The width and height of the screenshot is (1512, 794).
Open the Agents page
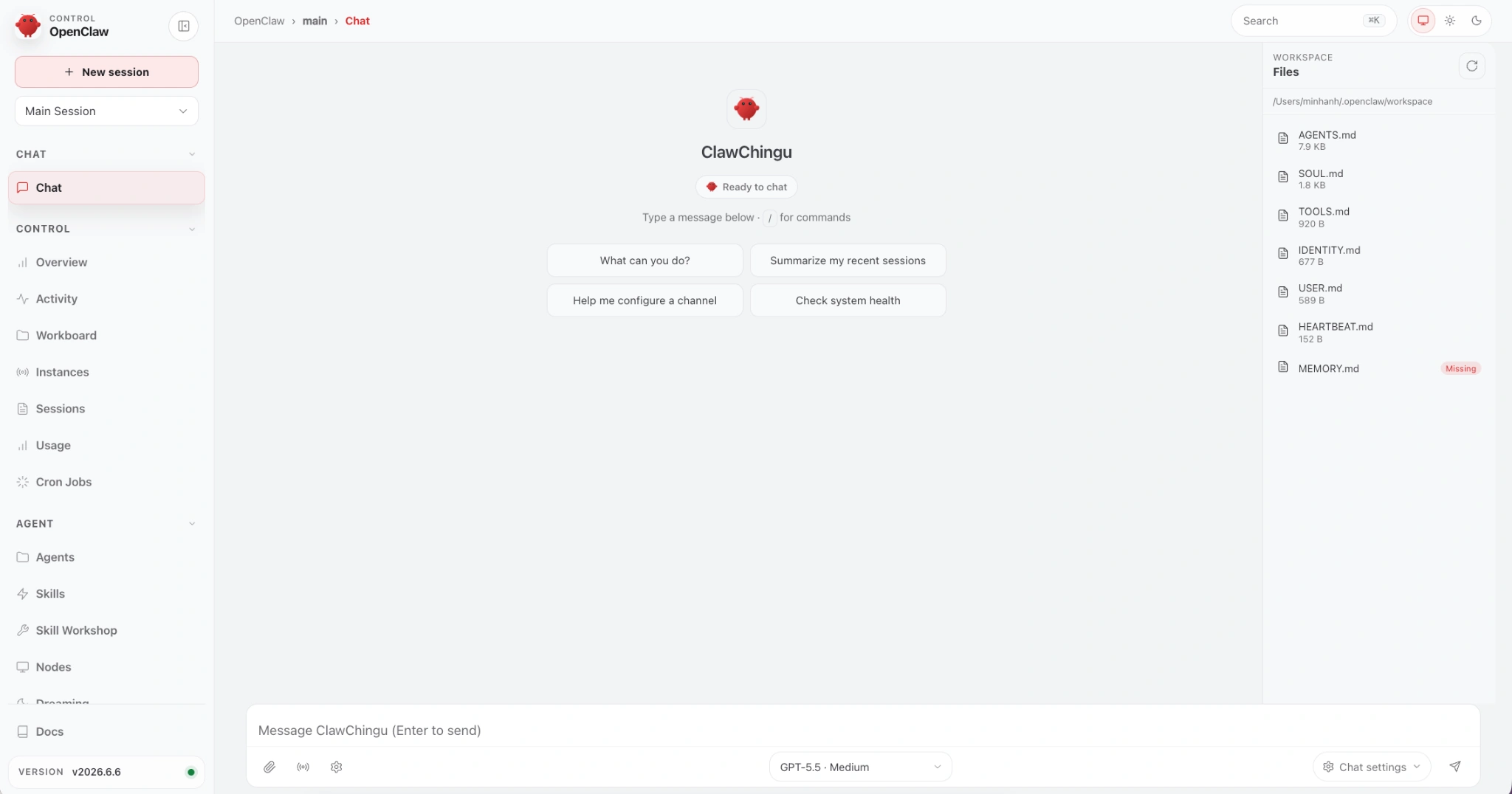point(106,557)
